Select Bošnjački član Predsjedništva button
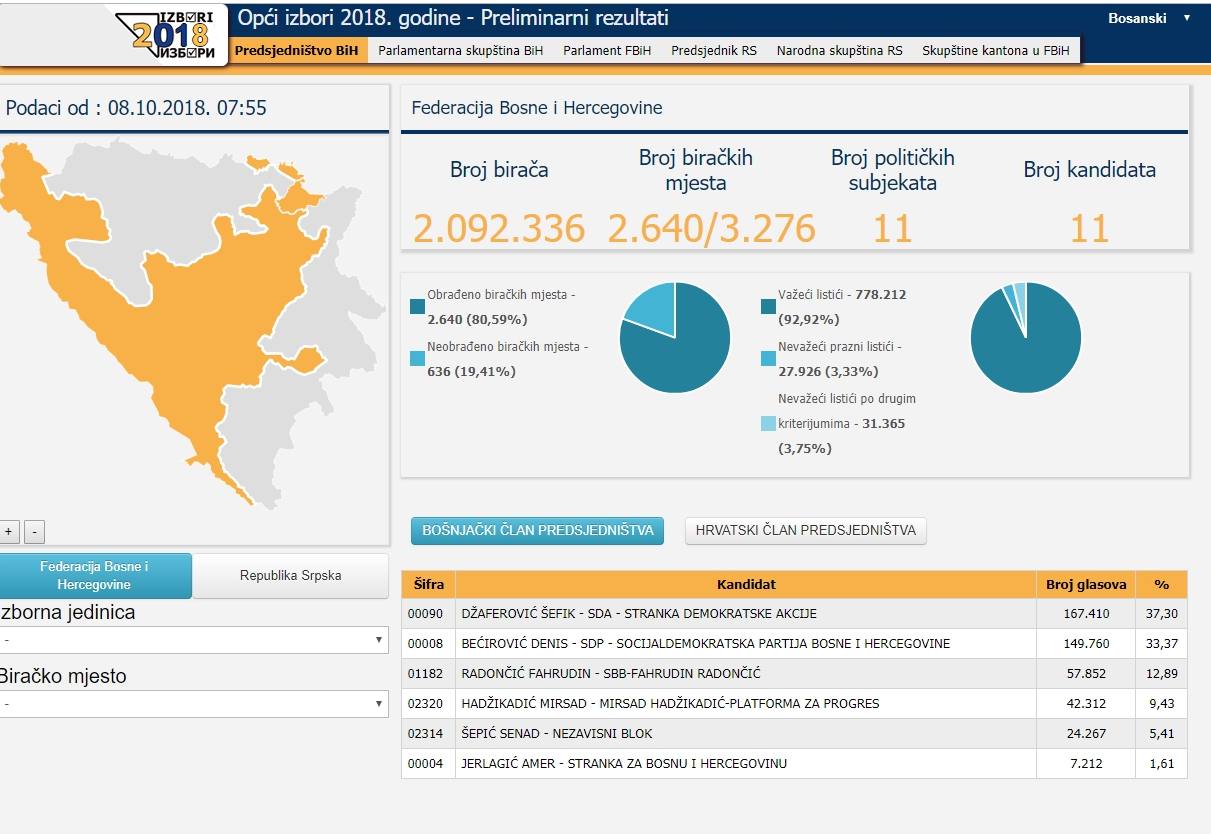This screenshot has height=834, width=1211. click(x=537, y=531)
